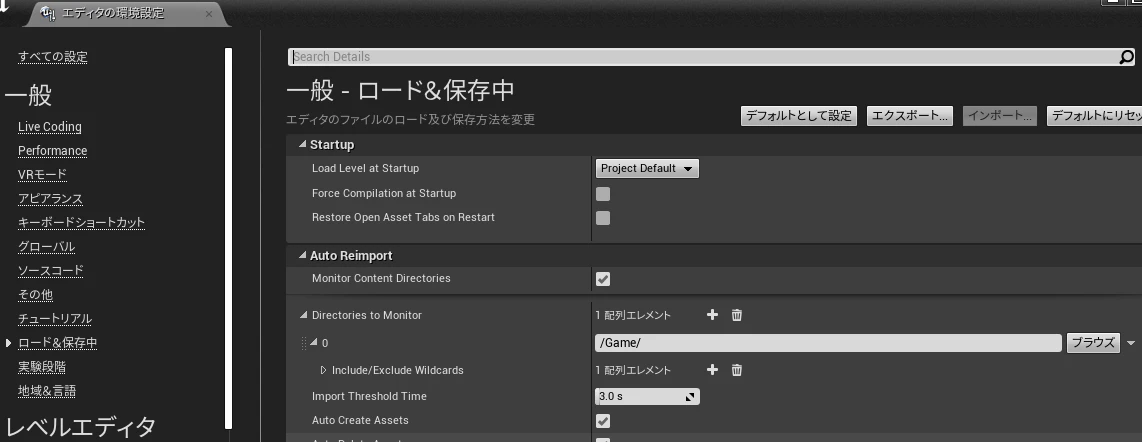
Task: Select アピアランス in sidebar
Action: (50, 199)
